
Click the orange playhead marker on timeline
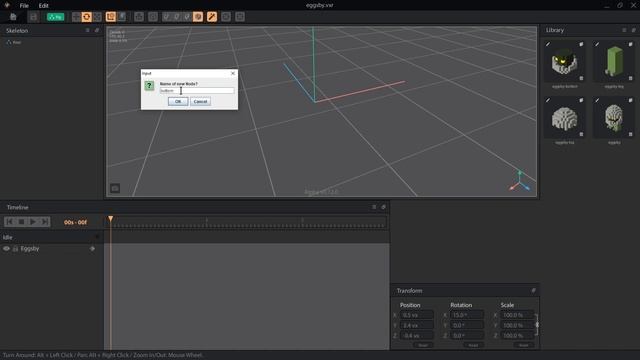111,219
